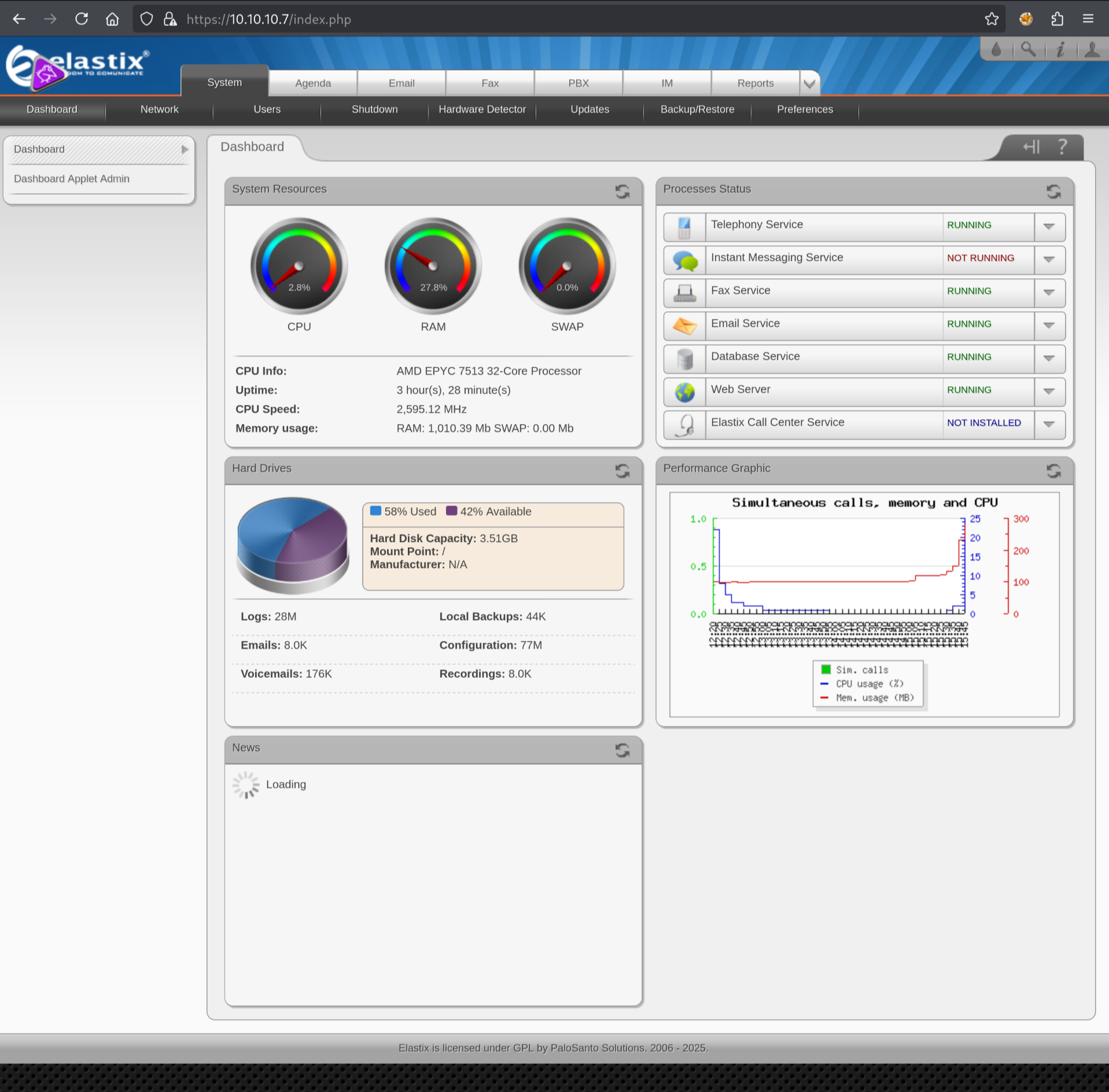1109x1092 pixels.
Task: Click the Call Center headset icon
Action: [686, 425]
